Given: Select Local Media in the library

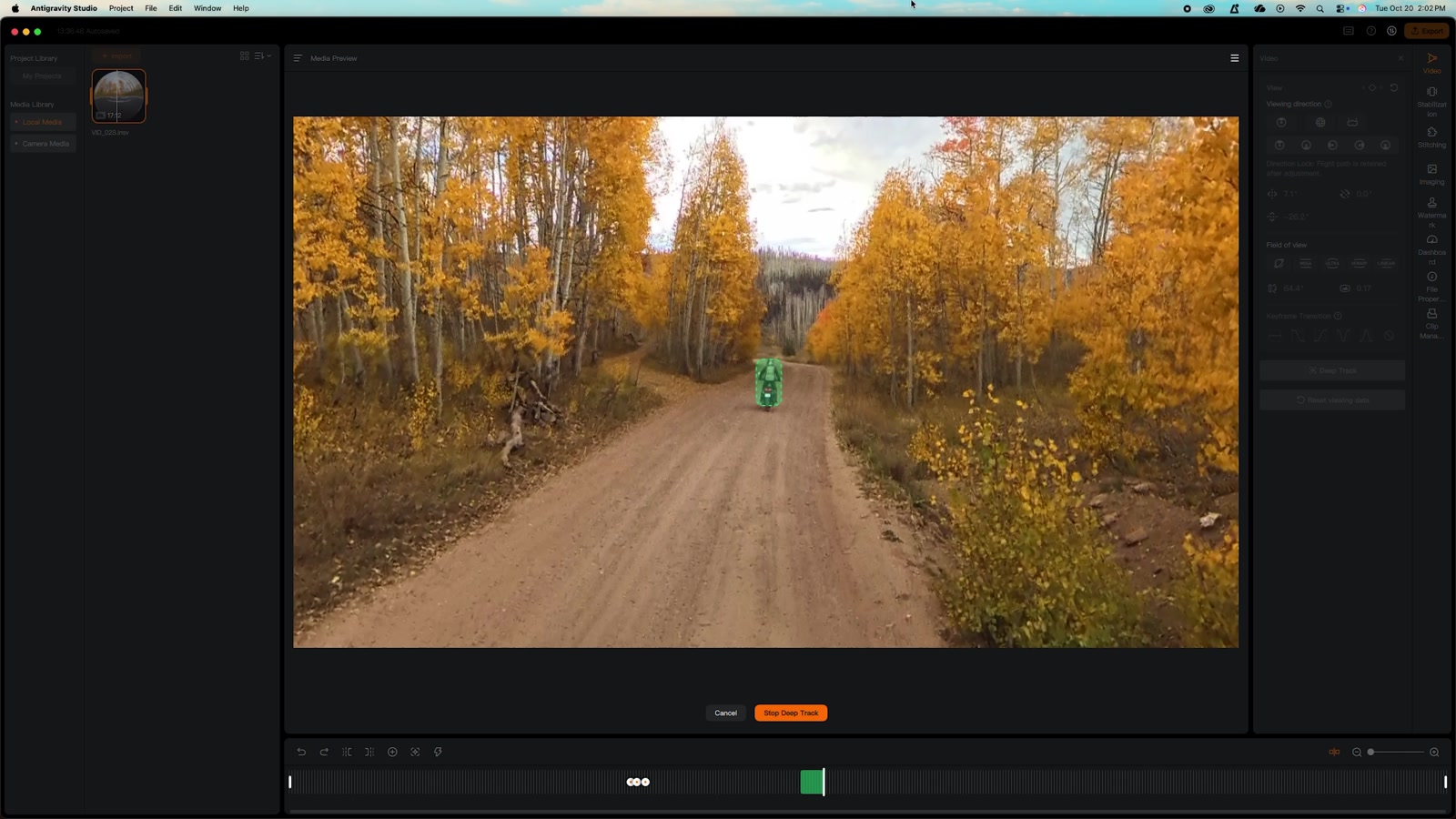Looking at the screenshot, I should tap(42, 122).
